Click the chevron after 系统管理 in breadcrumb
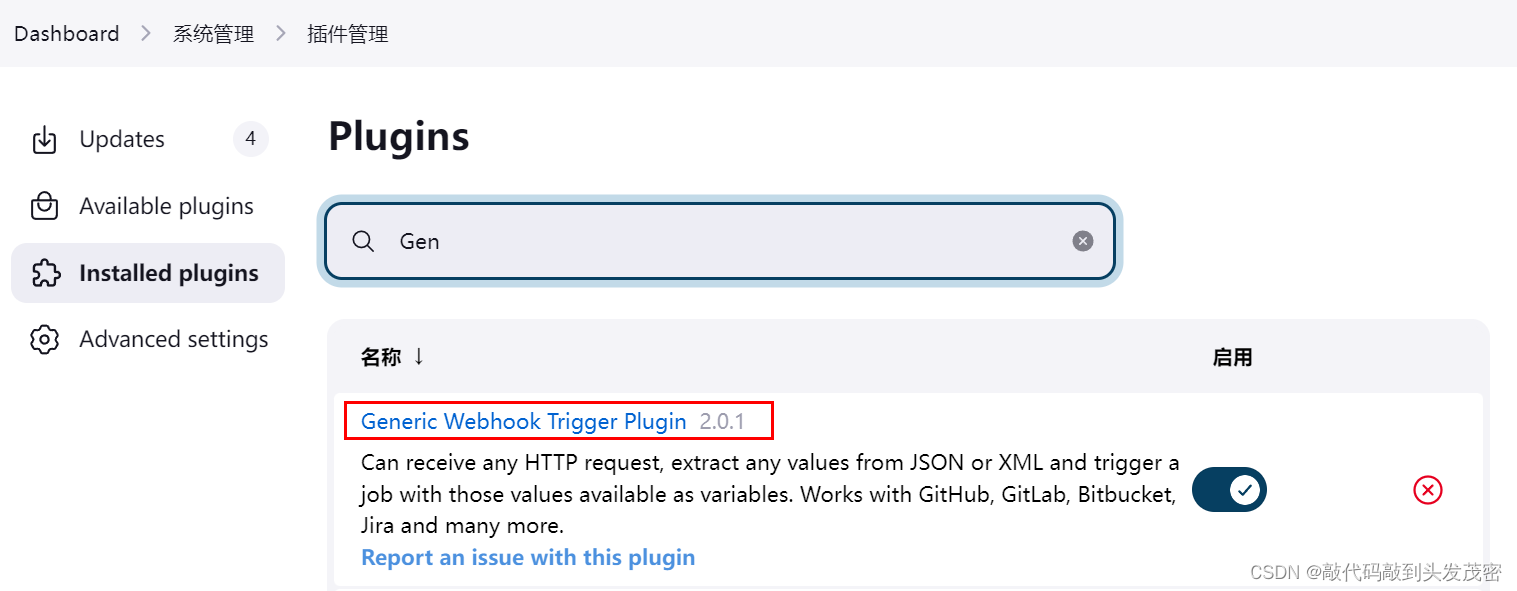This screenshot has width=1517, height=591. click(281, 34)
